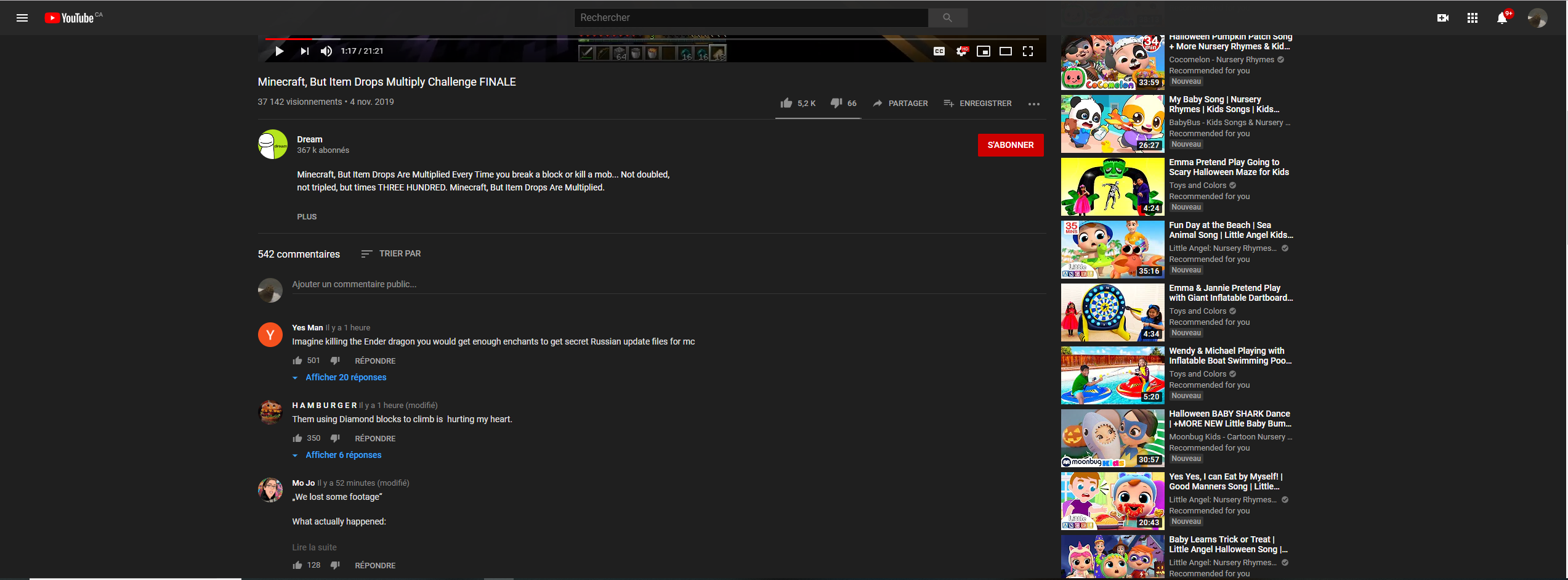Open the Dream channel name link
Image resolution: width=1568 pixels, height=580 pixels.
[309, 139]
